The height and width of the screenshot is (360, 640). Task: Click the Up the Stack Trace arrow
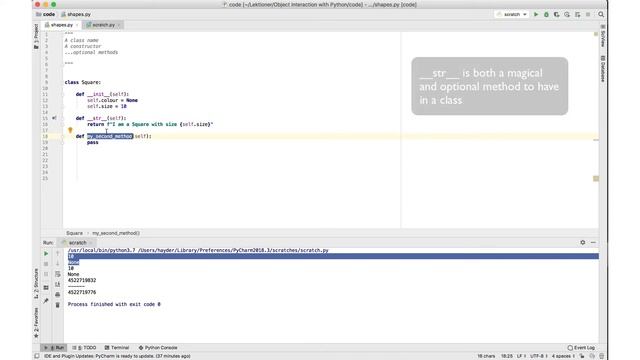[58, 253]
